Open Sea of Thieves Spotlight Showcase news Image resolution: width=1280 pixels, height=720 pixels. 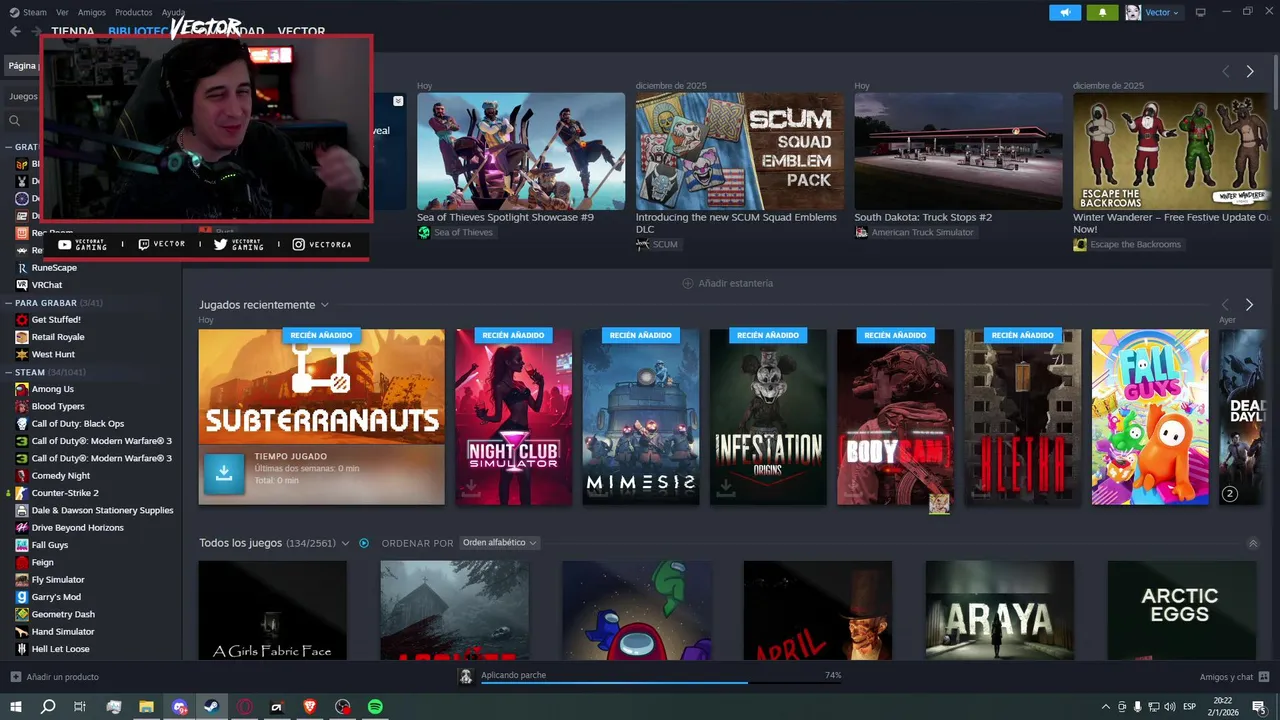click(521, 151)
